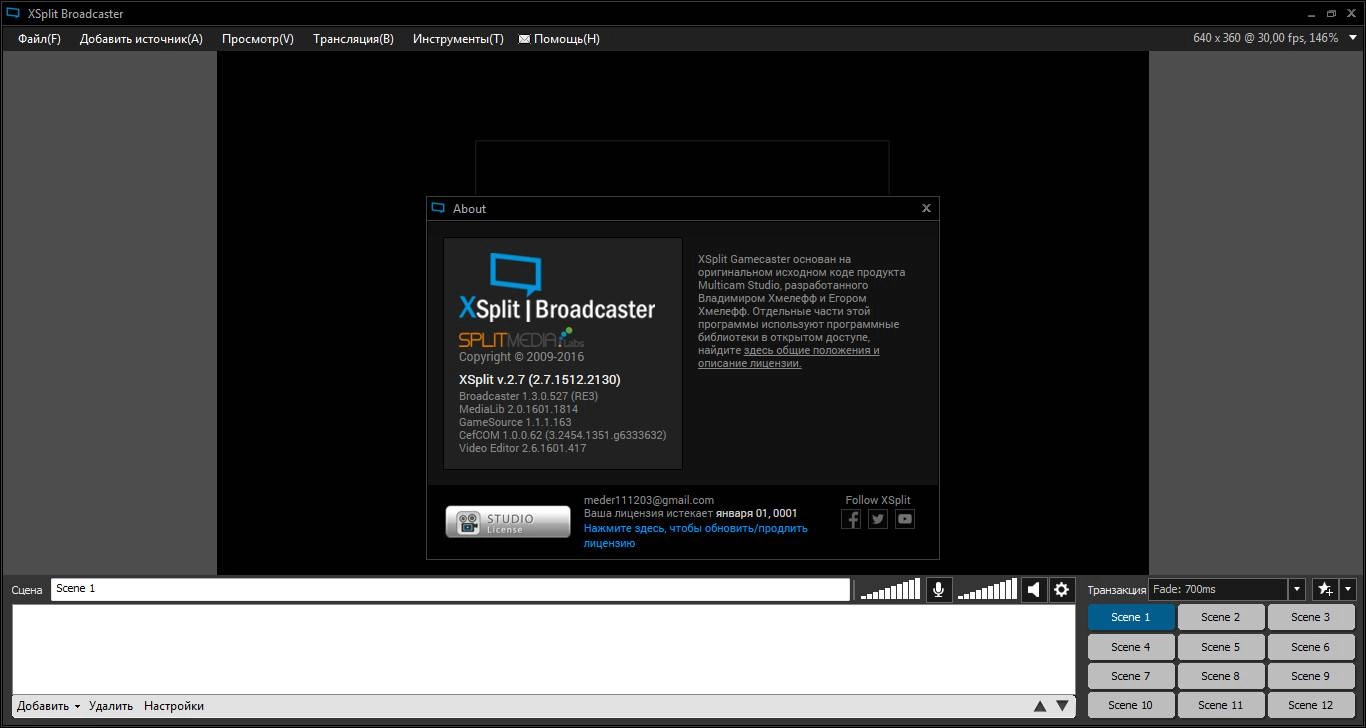
Task: Switch to Scene 6
Action: (x=1311, y=647)
